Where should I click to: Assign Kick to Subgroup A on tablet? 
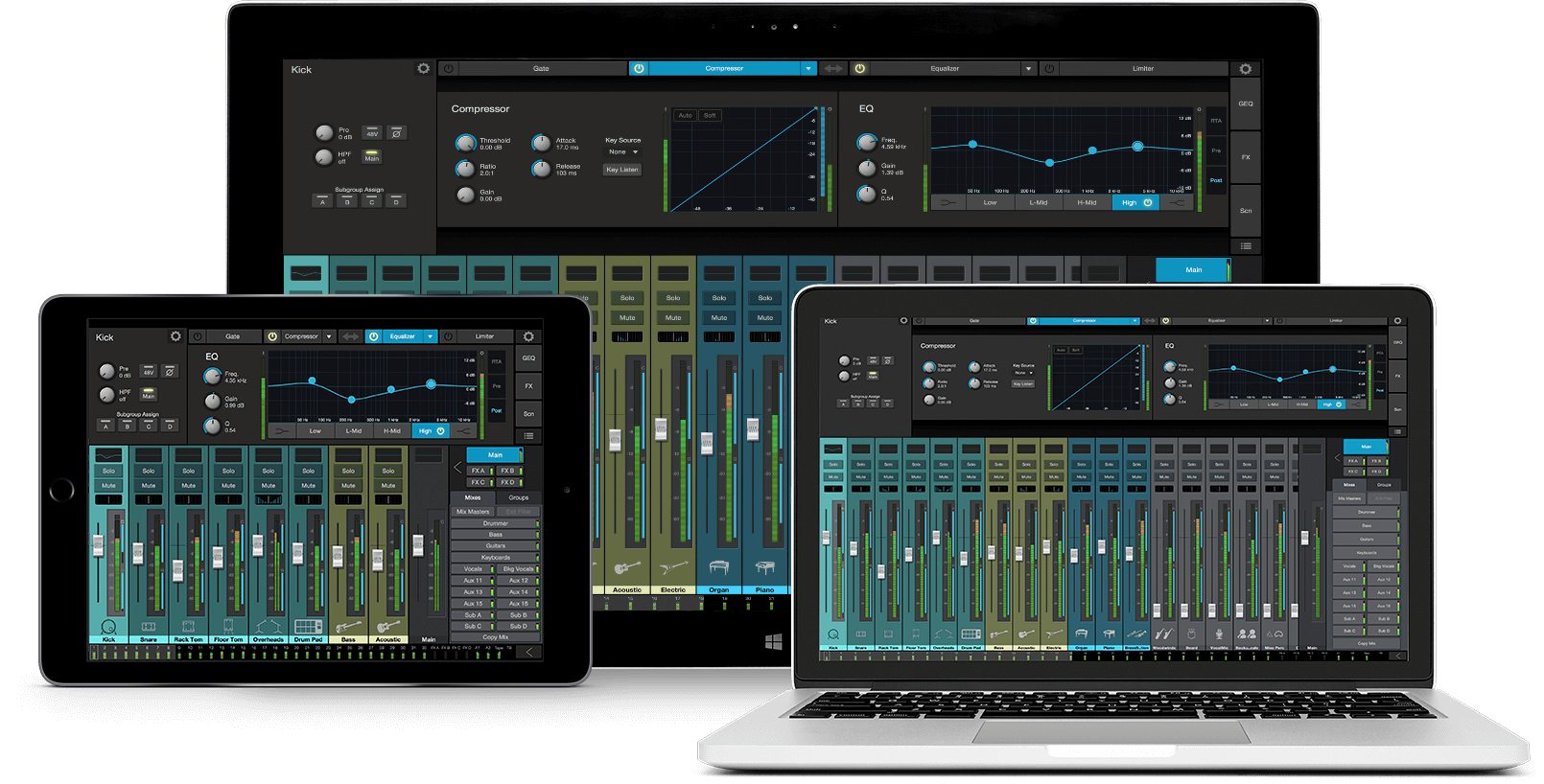pos(105,426)
